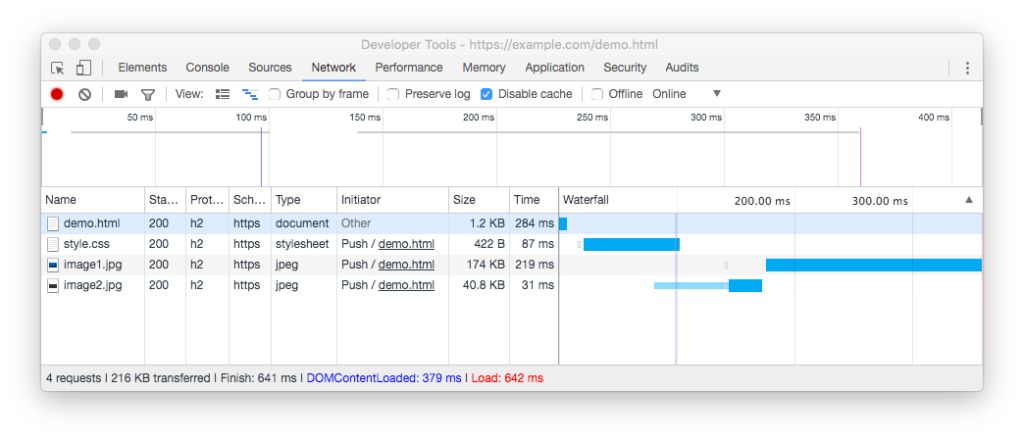
Task: Clear the network log
Action: 85,94
